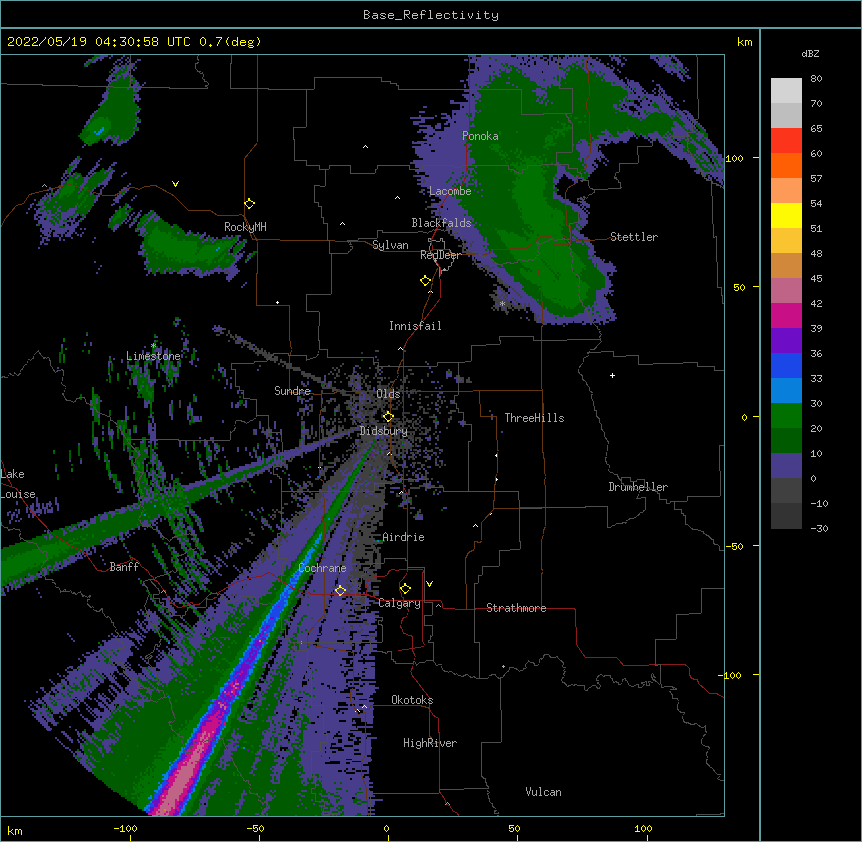This screenshot has width=862, height=842.
Task: Click the Didsbury city label
Action: pos(384,431)
